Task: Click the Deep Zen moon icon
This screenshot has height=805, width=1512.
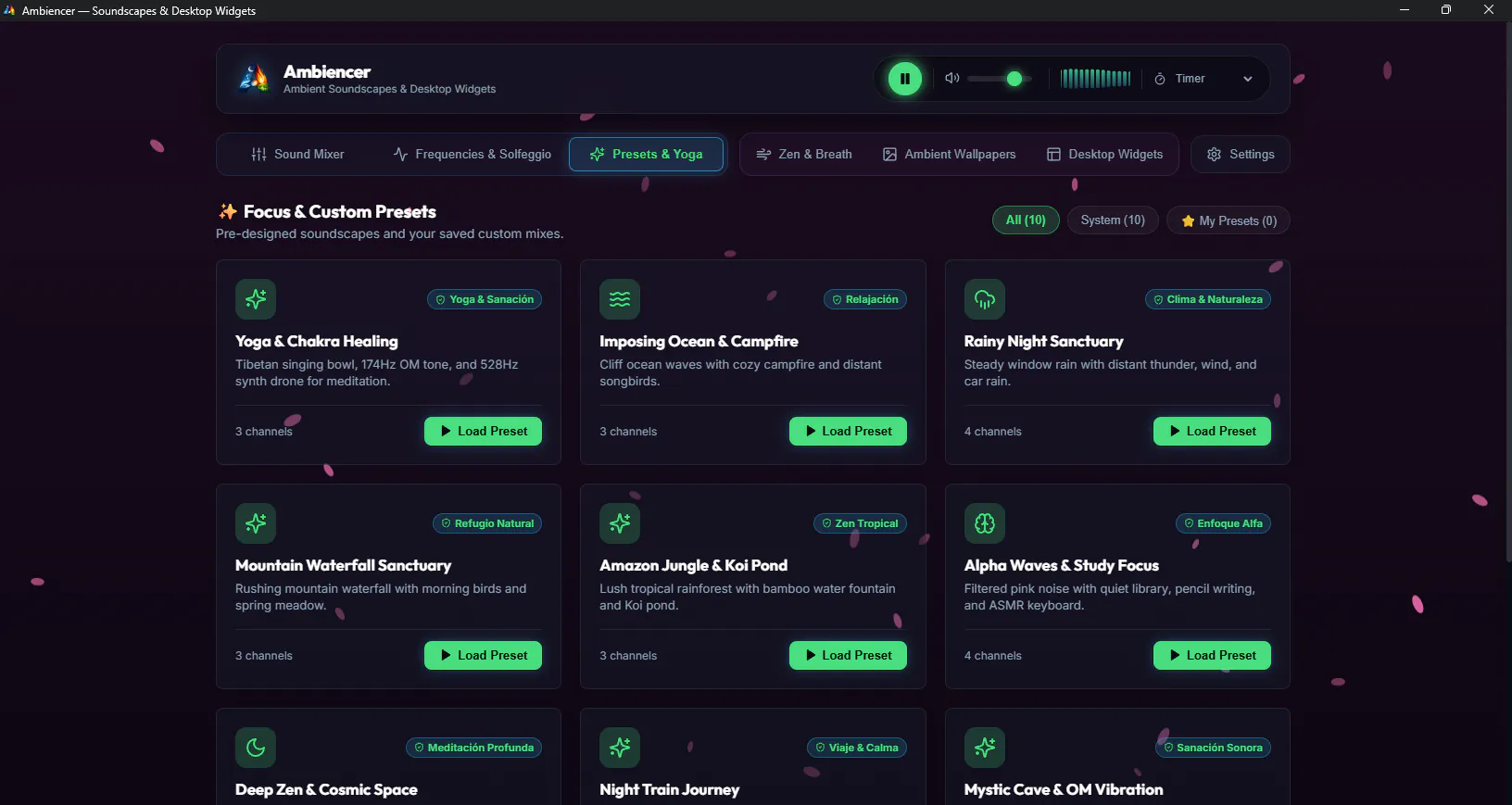Action: click(256, 748)
